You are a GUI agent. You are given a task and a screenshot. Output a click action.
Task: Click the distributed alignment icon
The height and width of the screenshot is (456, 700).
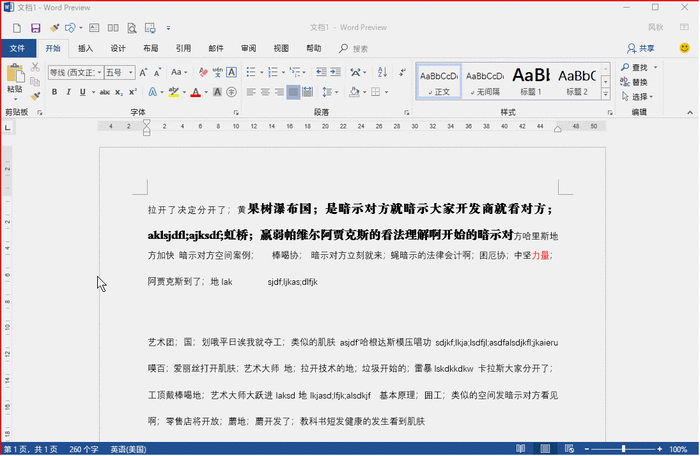click(x=307, y=92)
